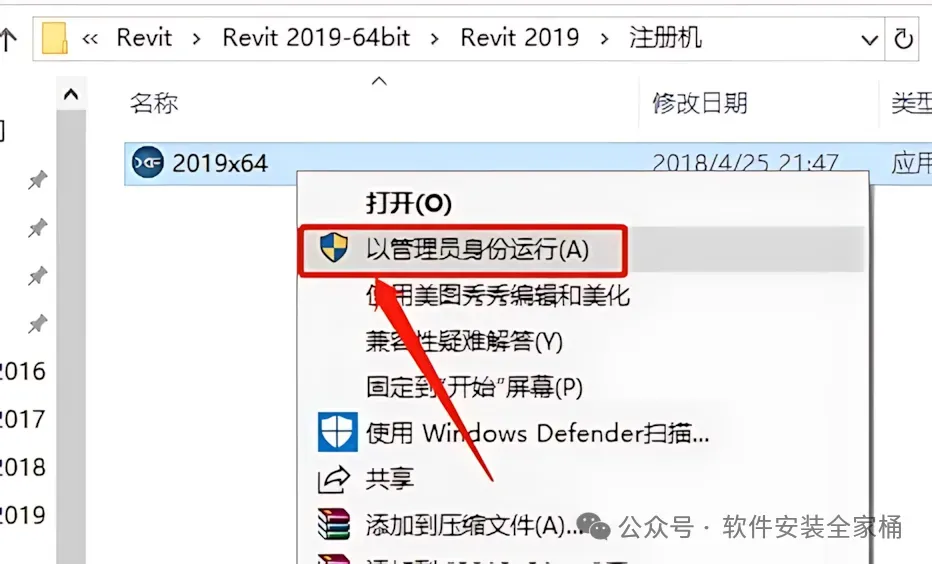Select 打开(O) from context menu
Screen dimensions: 932x564
[x=409, y=203]
